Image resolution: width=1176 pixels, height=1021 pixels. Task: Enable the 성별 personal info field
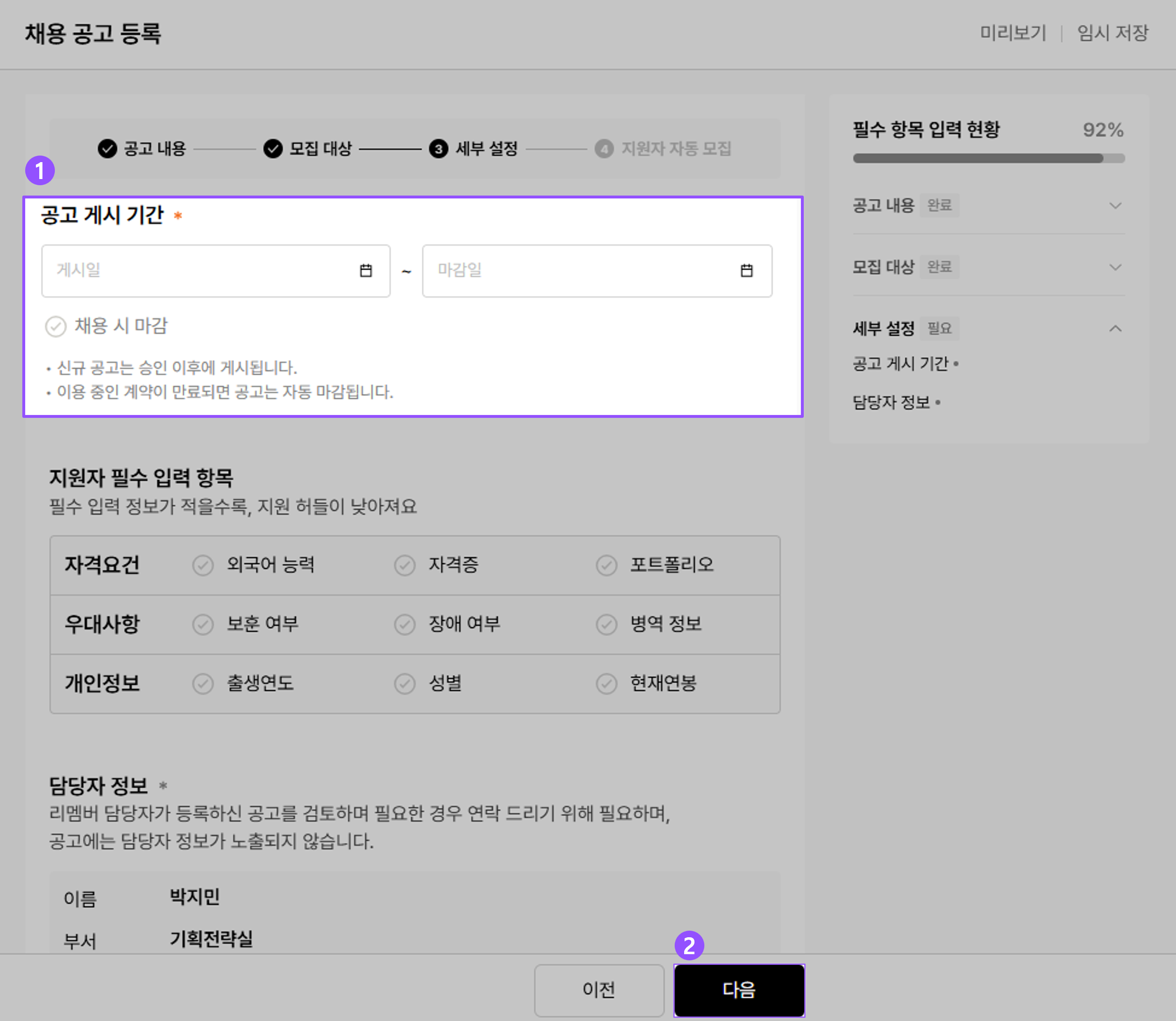[x=404, y=684]
